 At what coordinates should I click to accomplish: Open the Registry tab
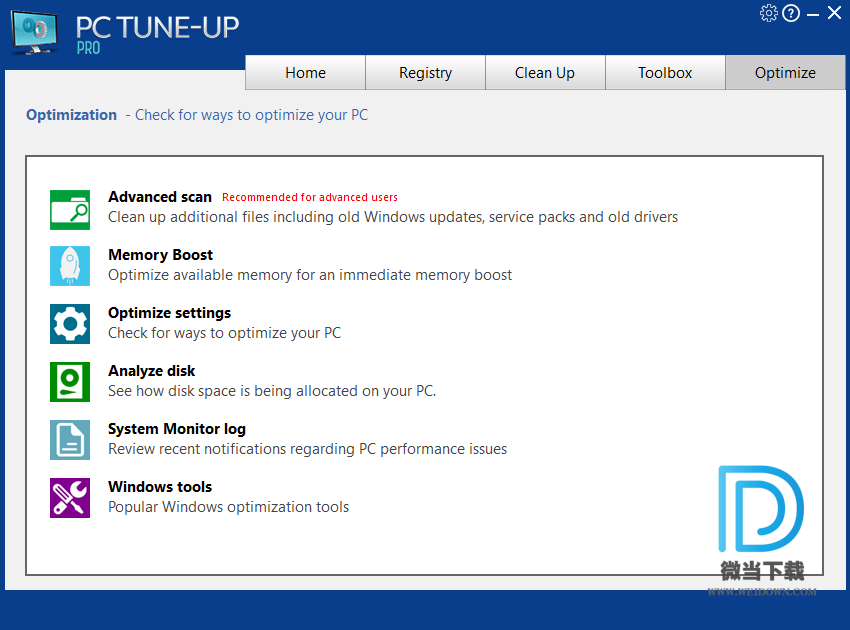pyautogui.click(x=426, y=73)
